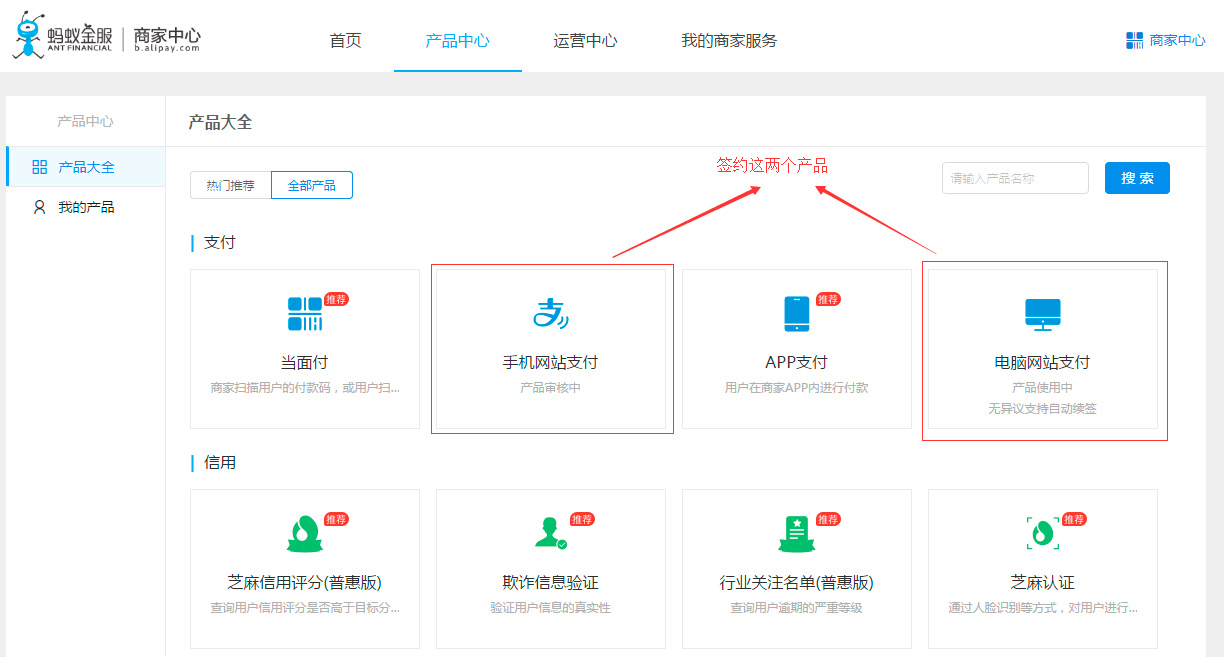Open the 当面付 product title
Image resolution: width=1224 pixels, height=657 pixels.
[x=305, y=362]
